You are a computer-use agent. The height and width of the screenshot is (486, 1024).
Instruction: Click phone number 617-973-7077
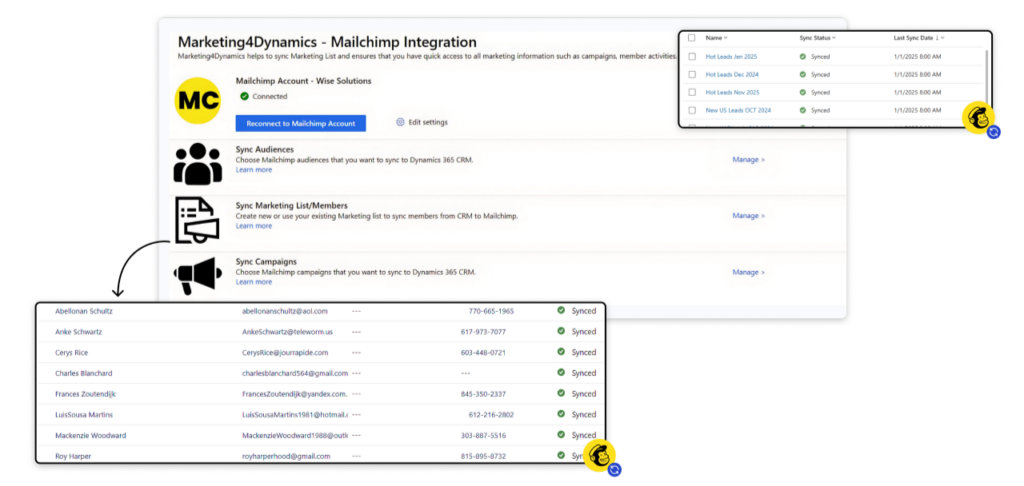(483, 332)
